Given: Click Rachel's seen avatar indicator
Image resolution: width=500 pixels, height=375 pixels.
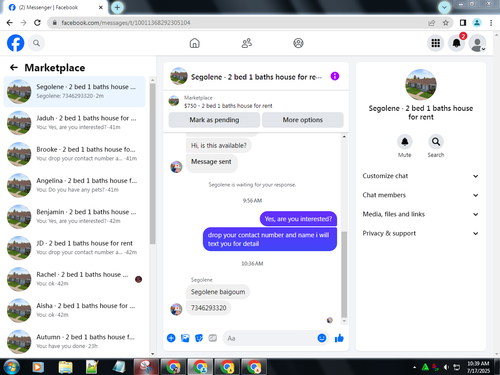Looking at the screenshot, I should coord(139,279).
